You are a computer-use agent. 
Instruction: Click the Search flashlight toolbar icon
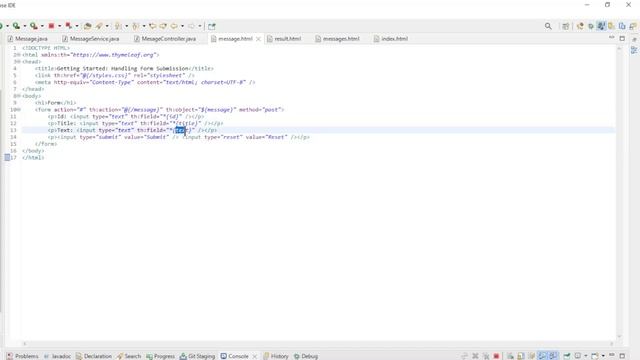click(99, 26)
